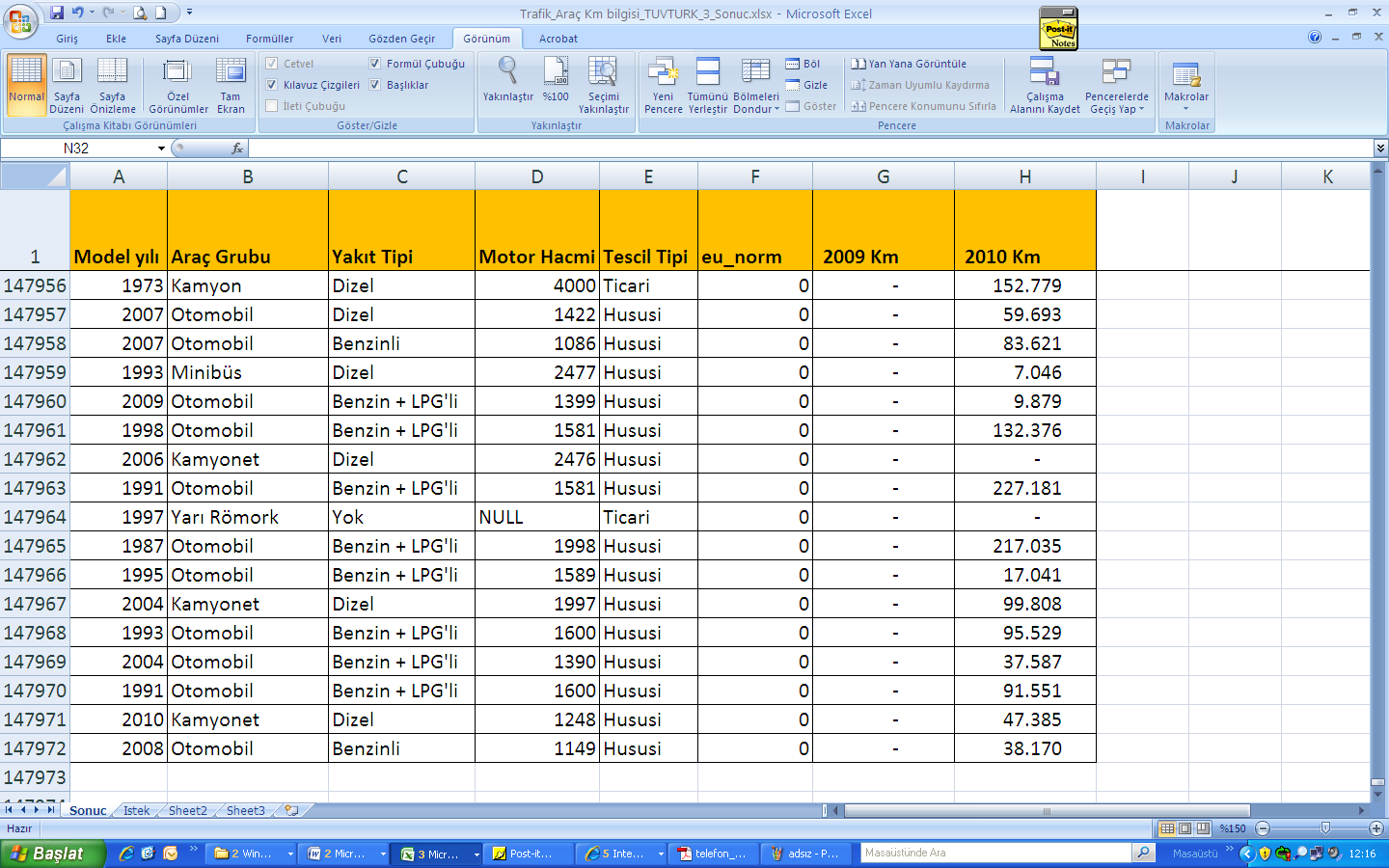Click Çalışma Alanını Kaydet save workspace
This screenshot has height=868, width=1389.
pyautogui.click(x=1045, y=85)
